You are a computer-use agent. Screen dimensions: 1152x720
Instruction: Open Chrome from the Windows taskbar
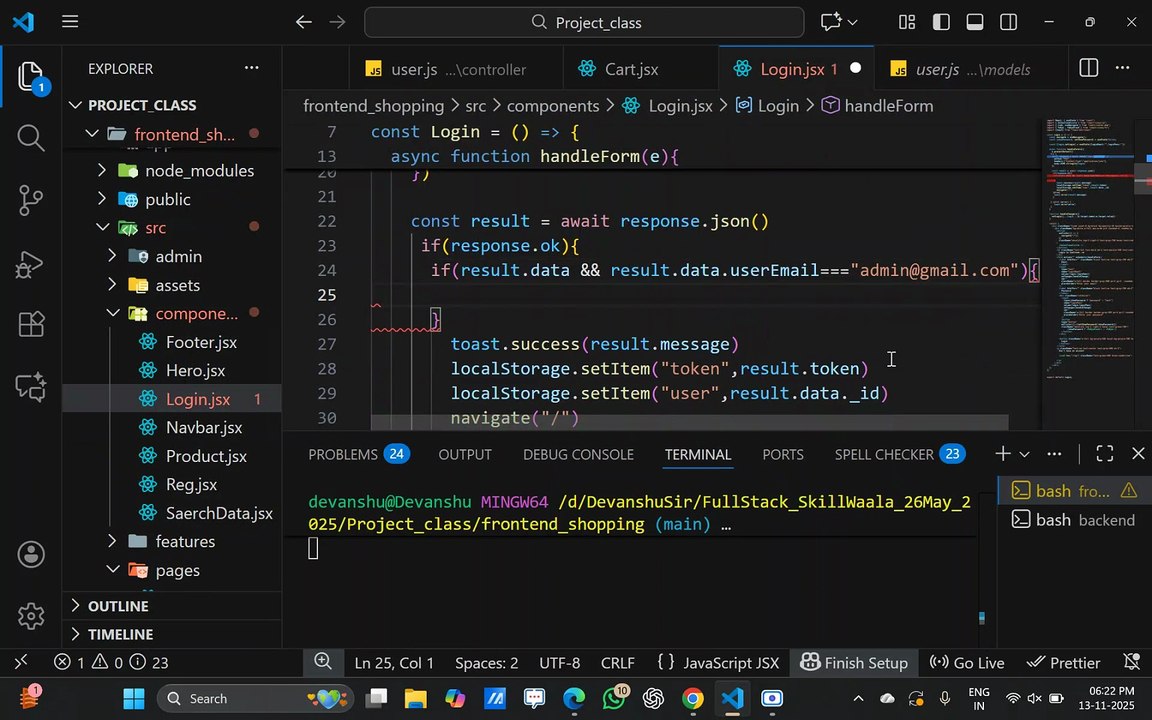click(x=692, y=698)
